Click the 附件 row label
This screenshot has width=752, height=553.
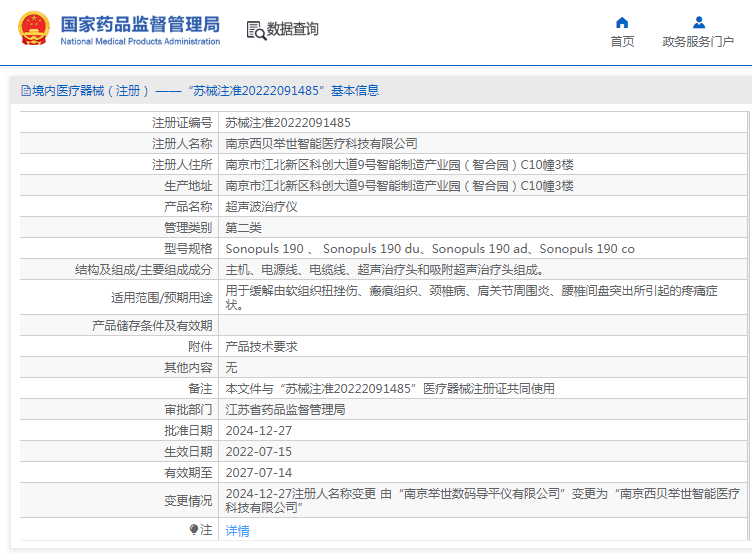[200, 346]
